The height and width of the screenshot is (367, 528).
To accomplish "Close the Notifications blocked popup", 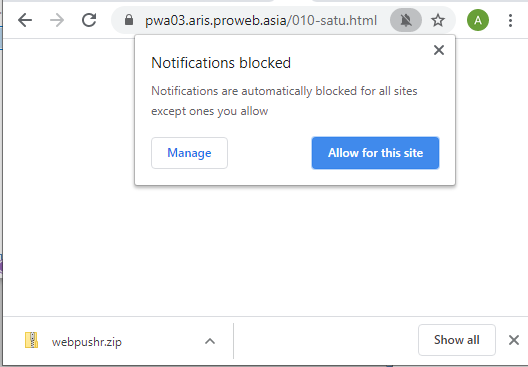I will tap(439, 50).
